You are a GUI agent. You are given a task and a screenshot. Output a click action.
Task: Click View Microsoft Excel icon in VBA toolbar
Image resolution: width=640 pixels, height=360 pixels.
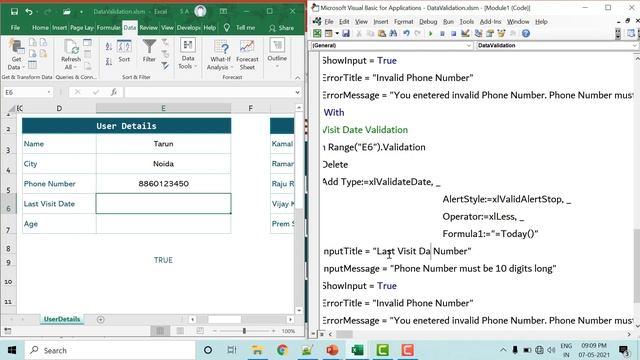coord(317,33)
